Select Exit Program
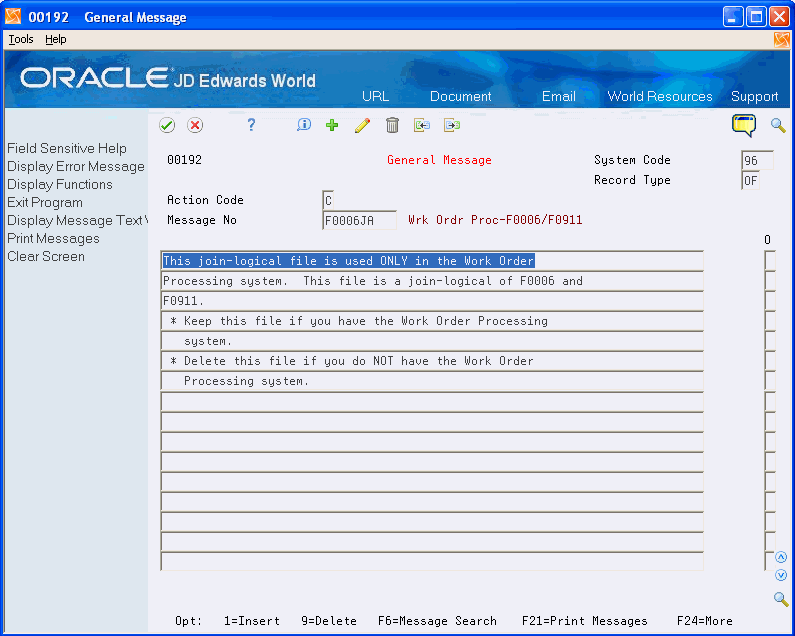This screenshot has width=795, height=636. [x=45, y=202]
